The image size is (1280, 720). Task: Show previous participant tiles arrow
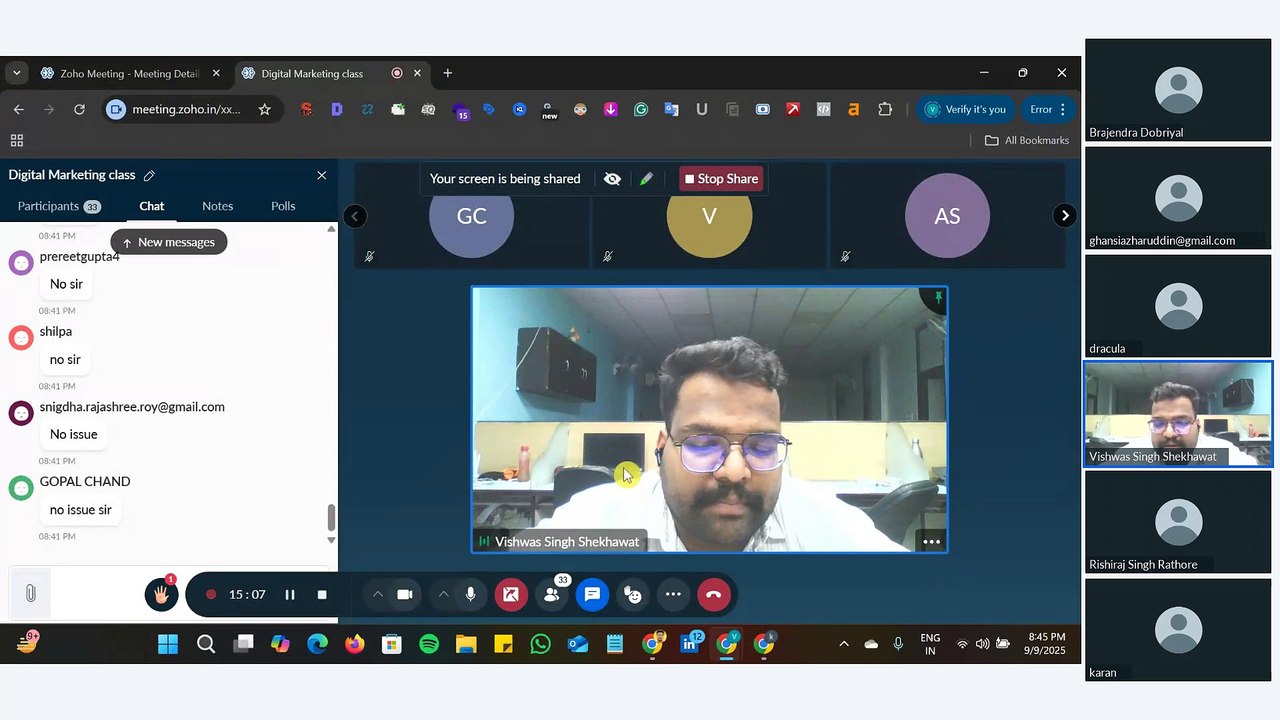tap(354, 216)
